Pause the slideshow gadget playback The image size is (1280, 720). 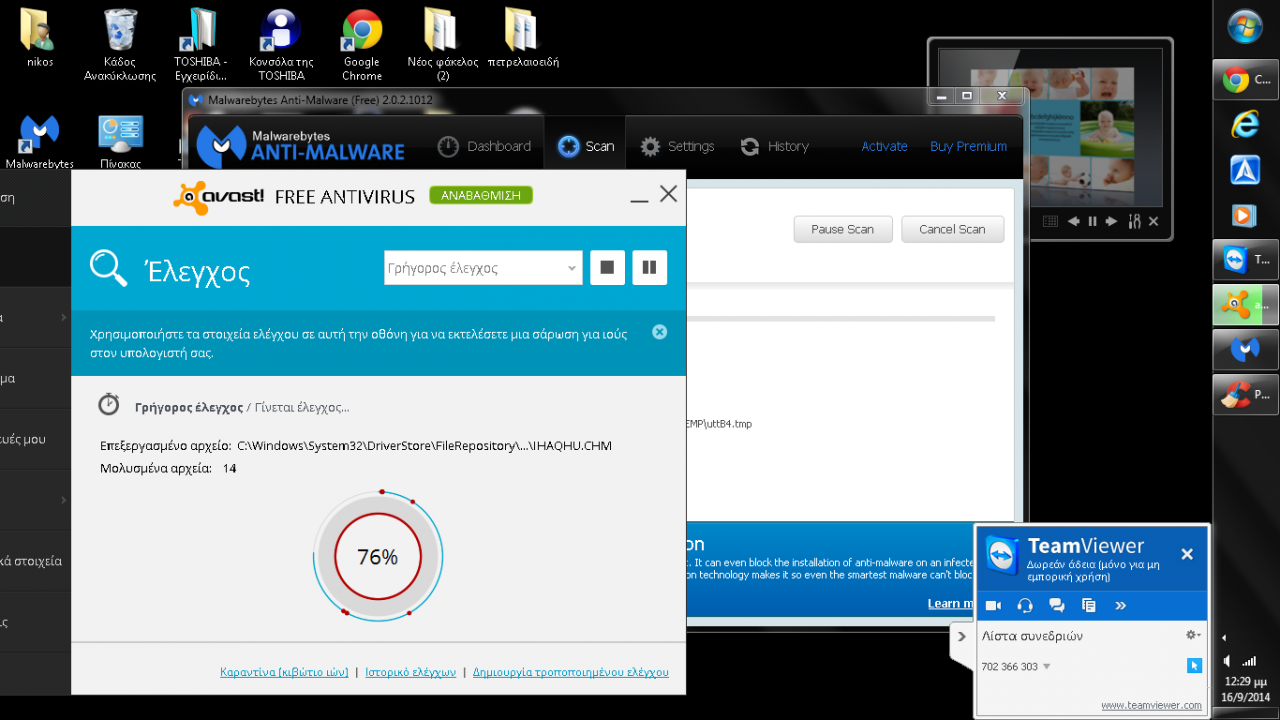pyautogui.click(x=1092, y=221)
